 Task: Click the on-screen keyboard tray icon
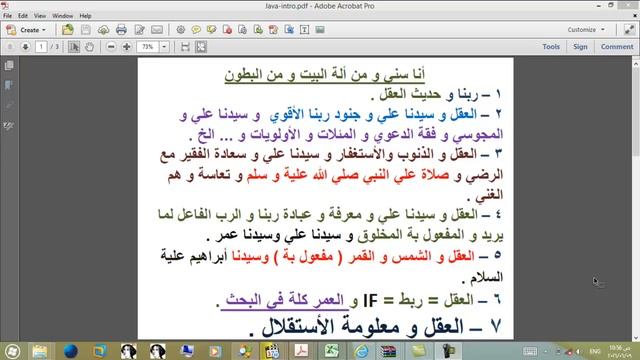(x=530, y=351)
